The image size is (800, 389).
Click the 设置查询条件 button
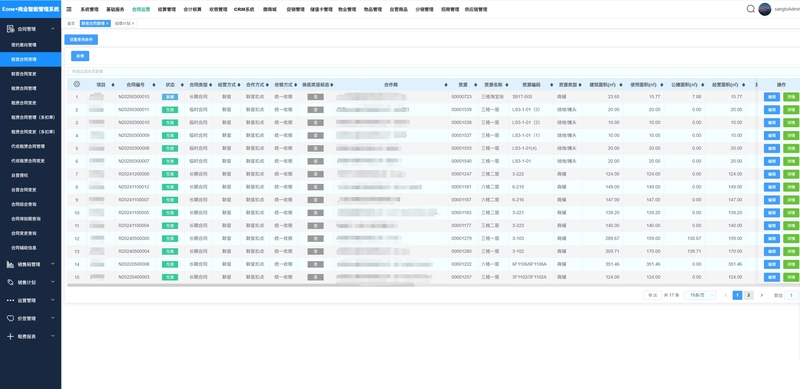coord(81,40)
